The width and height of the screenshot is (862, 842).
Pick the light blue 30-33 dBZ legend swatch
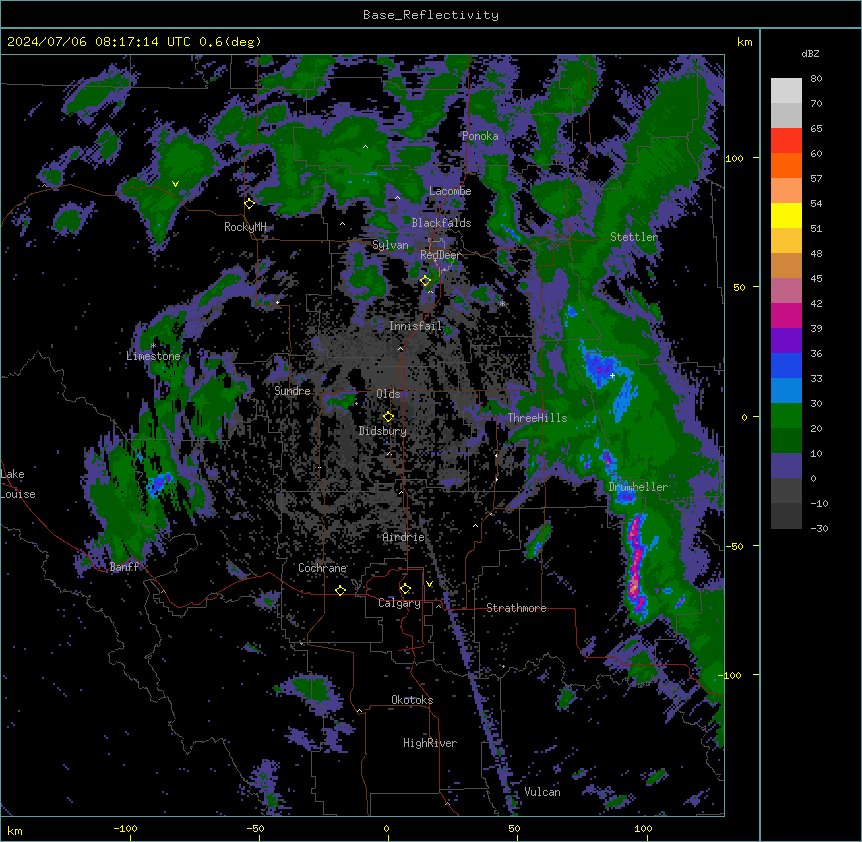pyautogui.click(x=786, y=391)
